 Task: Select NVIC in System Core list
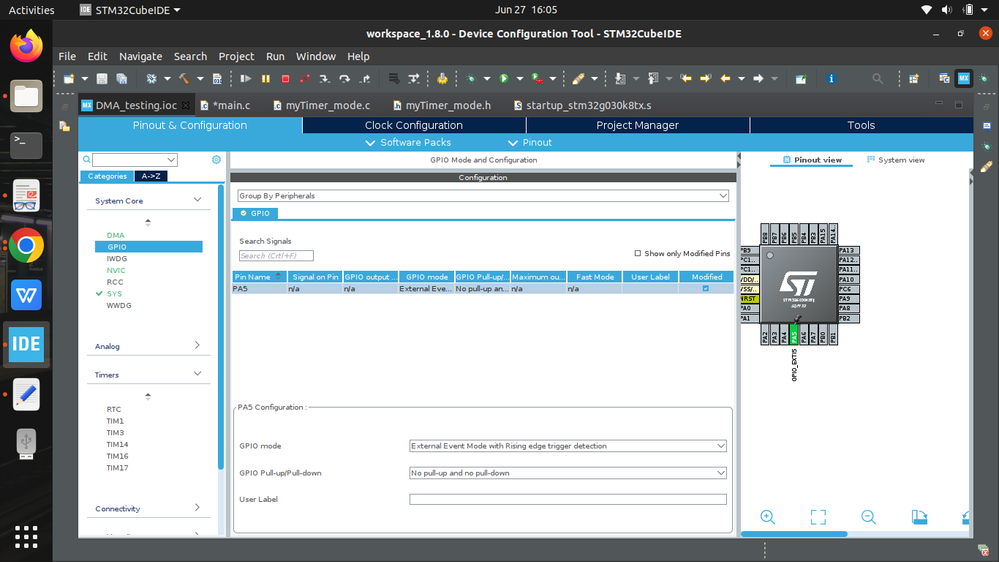point(116,270)
